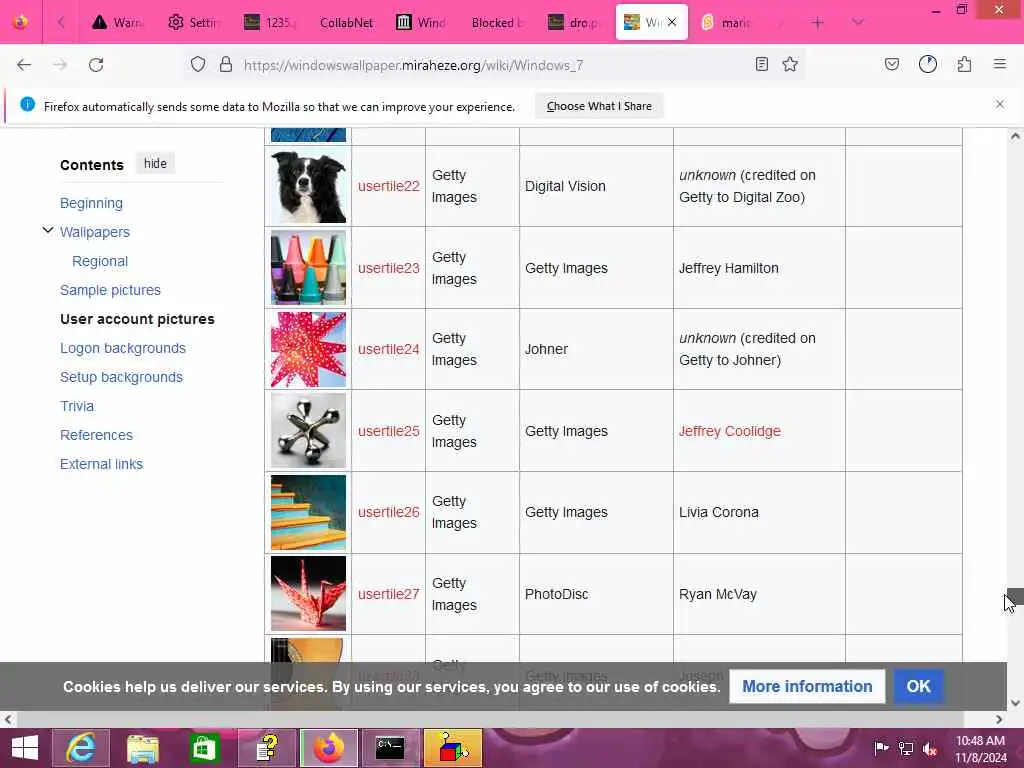Open the usertile23 link
The height and width of the screenshot is (768, 1024).
389,268
